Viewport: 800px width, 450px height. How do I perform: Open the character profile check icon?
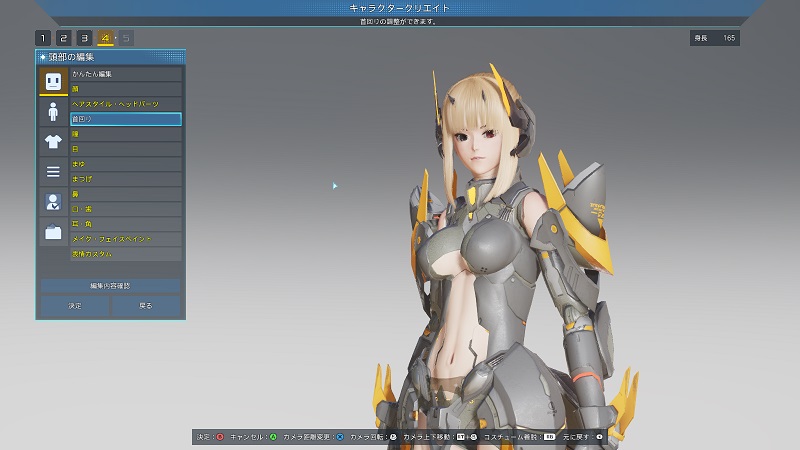53,203
